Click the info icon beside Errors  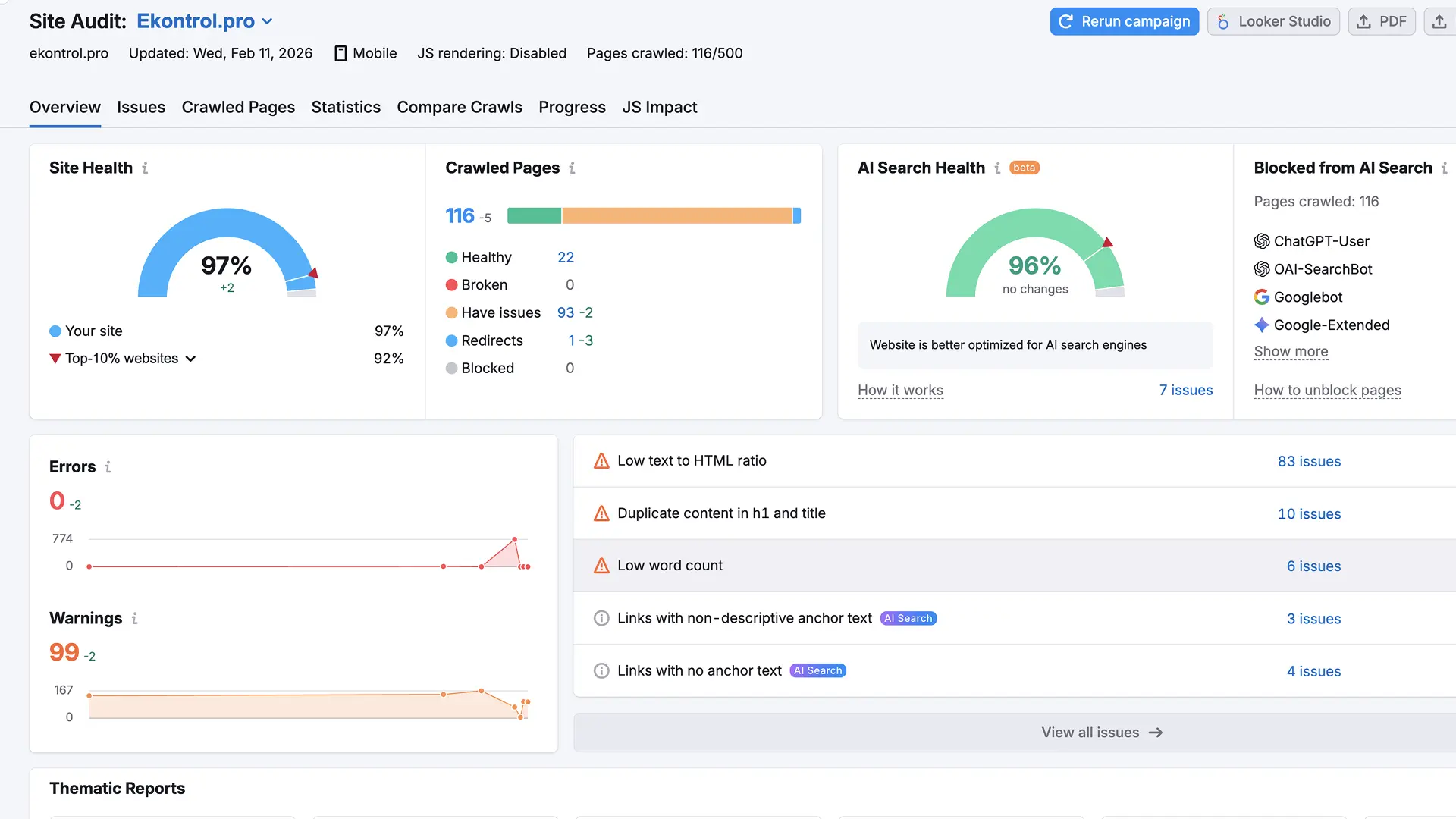pos(107,468)
